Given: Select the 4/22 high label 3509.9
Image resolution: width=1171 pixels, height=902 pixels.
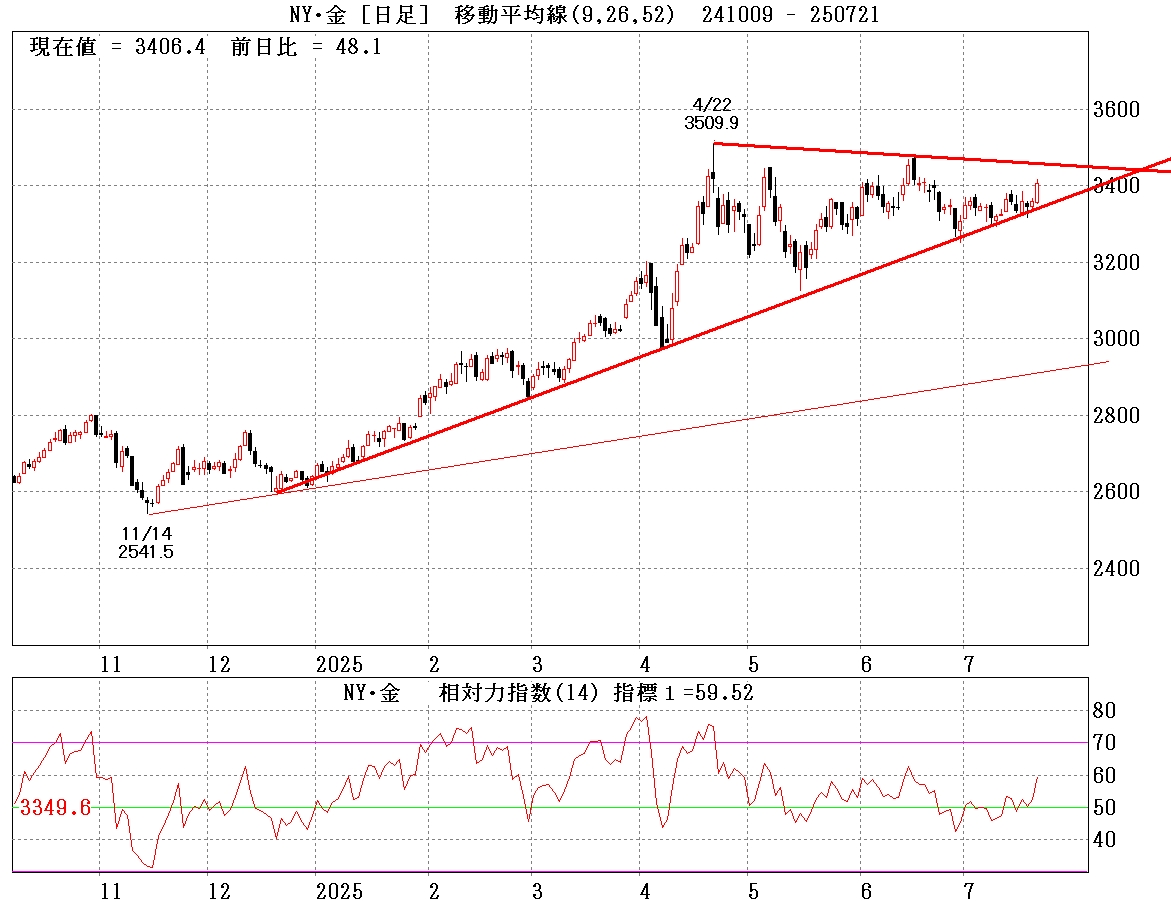Looking at the screenshot, I should tap(711, 123).
